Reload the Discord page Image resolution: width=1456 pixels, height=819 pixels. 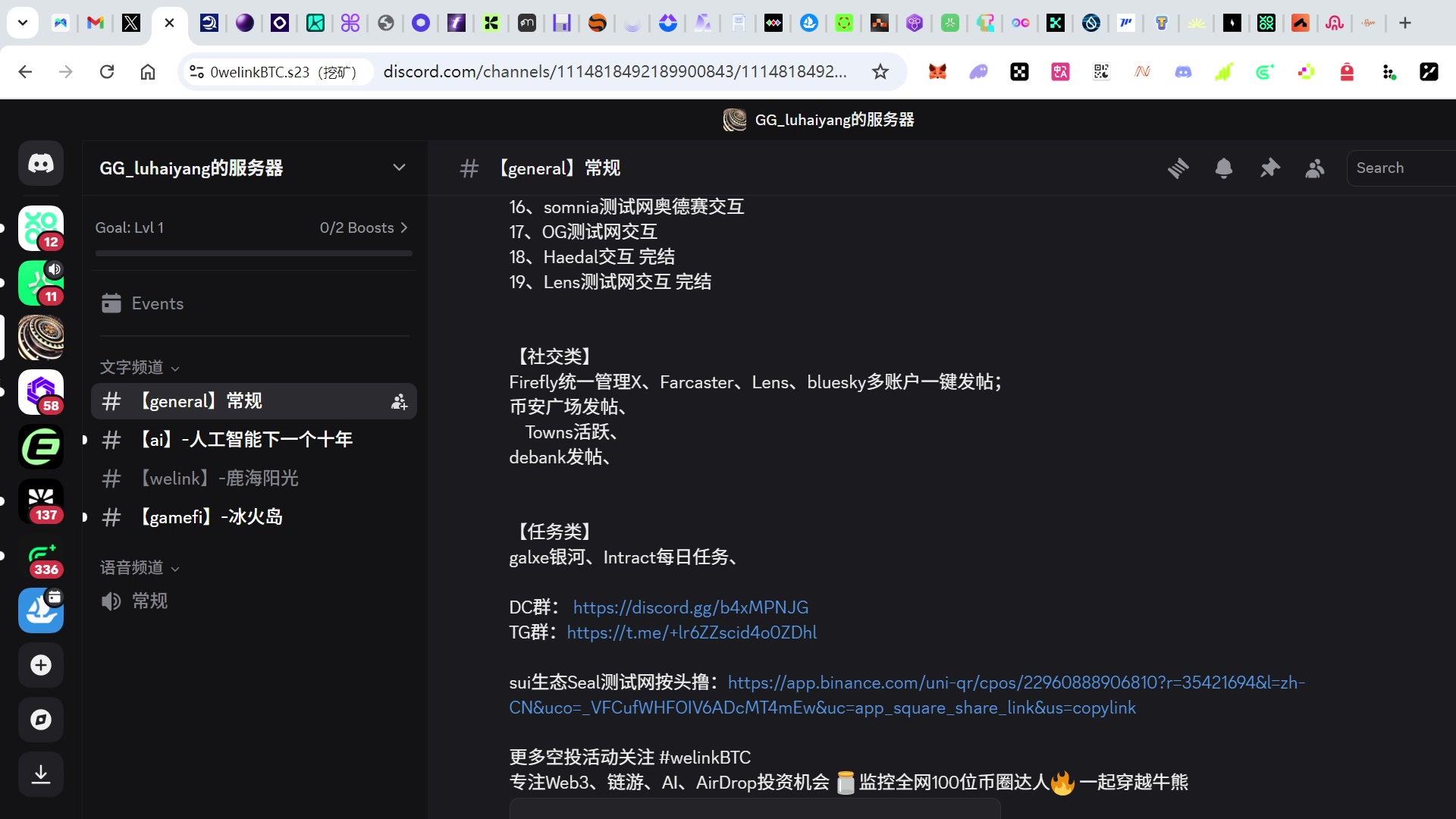(x=107, y=72)
